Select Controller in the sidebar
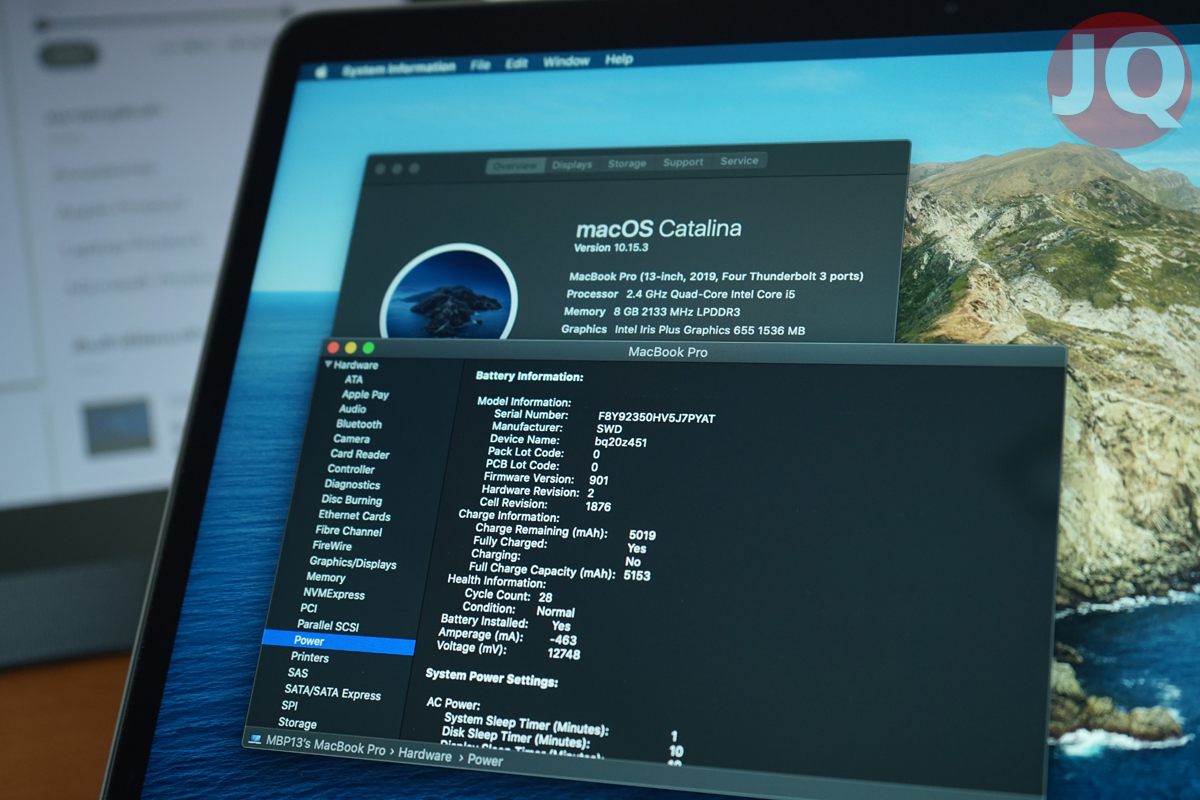Screen dimensions: 1200x800 tap(351, 469)
